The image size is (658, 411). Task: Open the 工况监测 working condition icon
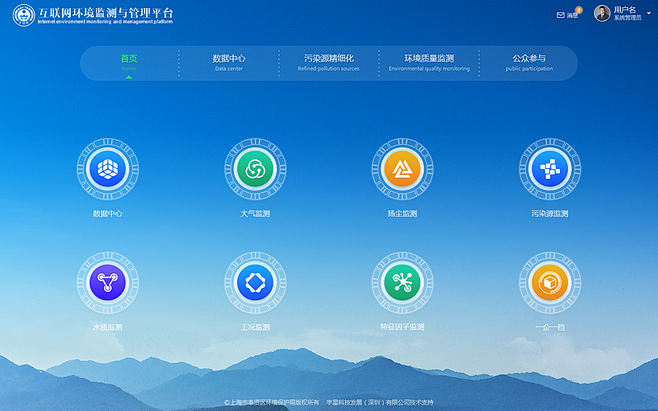point(254,282)
